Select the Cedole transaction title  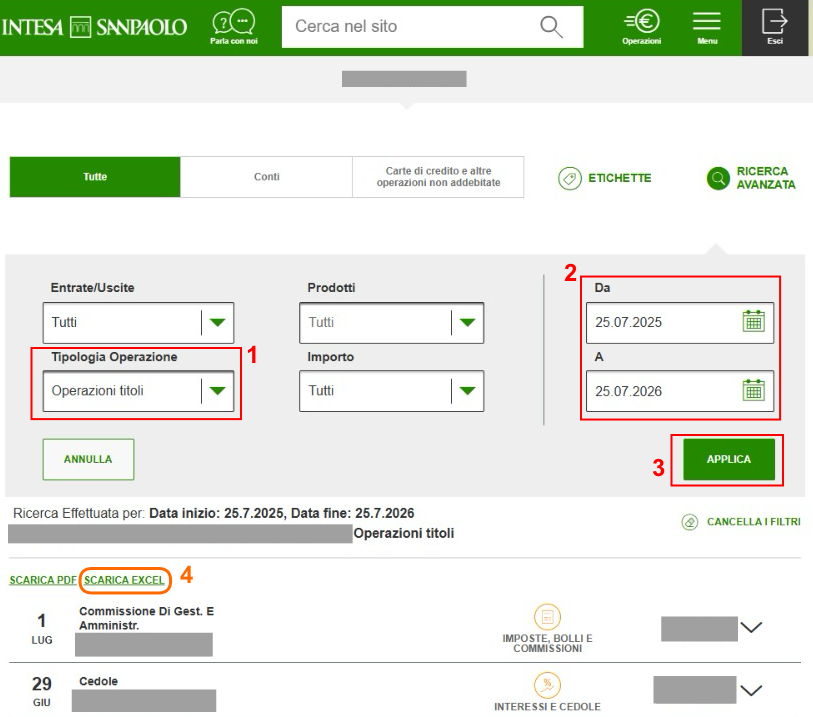[x=99, y=681]
